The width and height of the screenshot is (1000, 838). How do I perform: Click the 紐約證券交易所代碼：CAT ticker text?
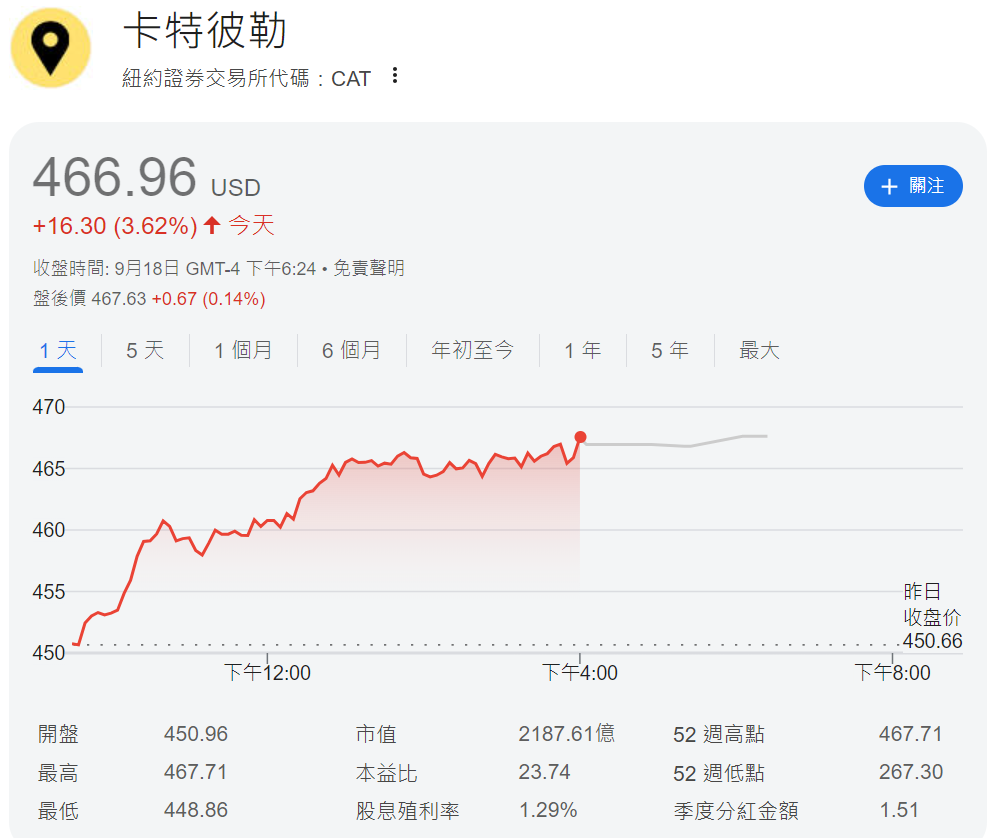[x=247, y=78]
